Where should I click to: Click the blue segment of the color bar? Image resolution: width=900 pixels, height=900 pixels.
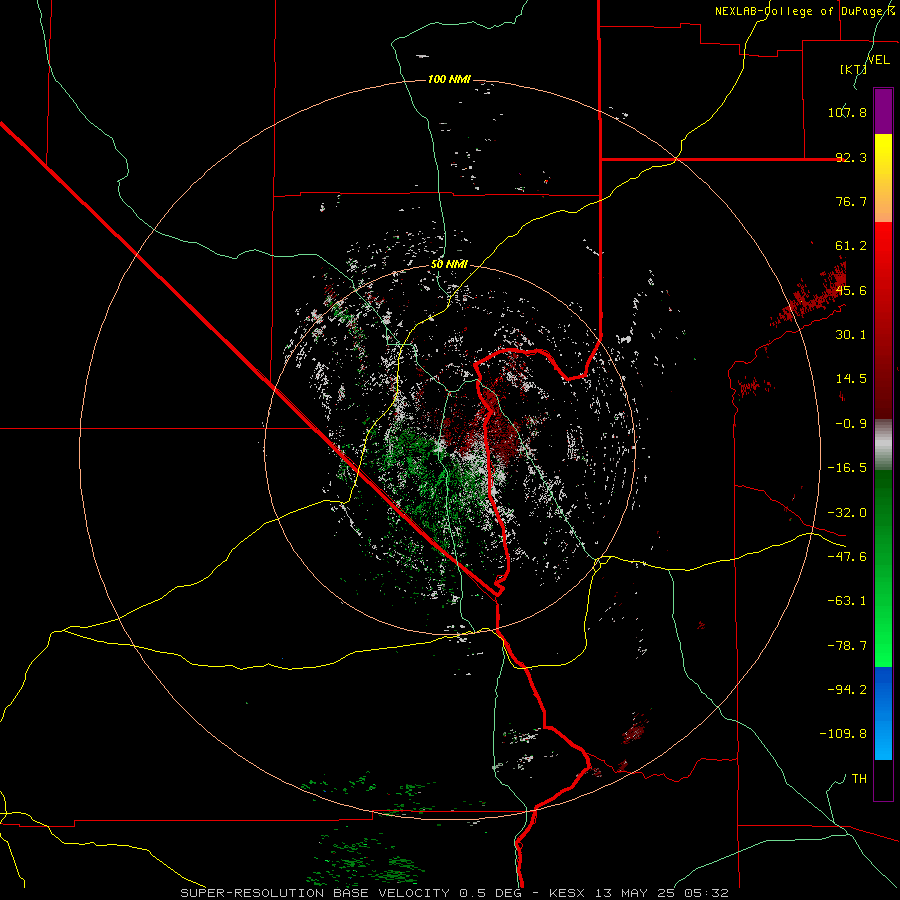tap(883, 713)
